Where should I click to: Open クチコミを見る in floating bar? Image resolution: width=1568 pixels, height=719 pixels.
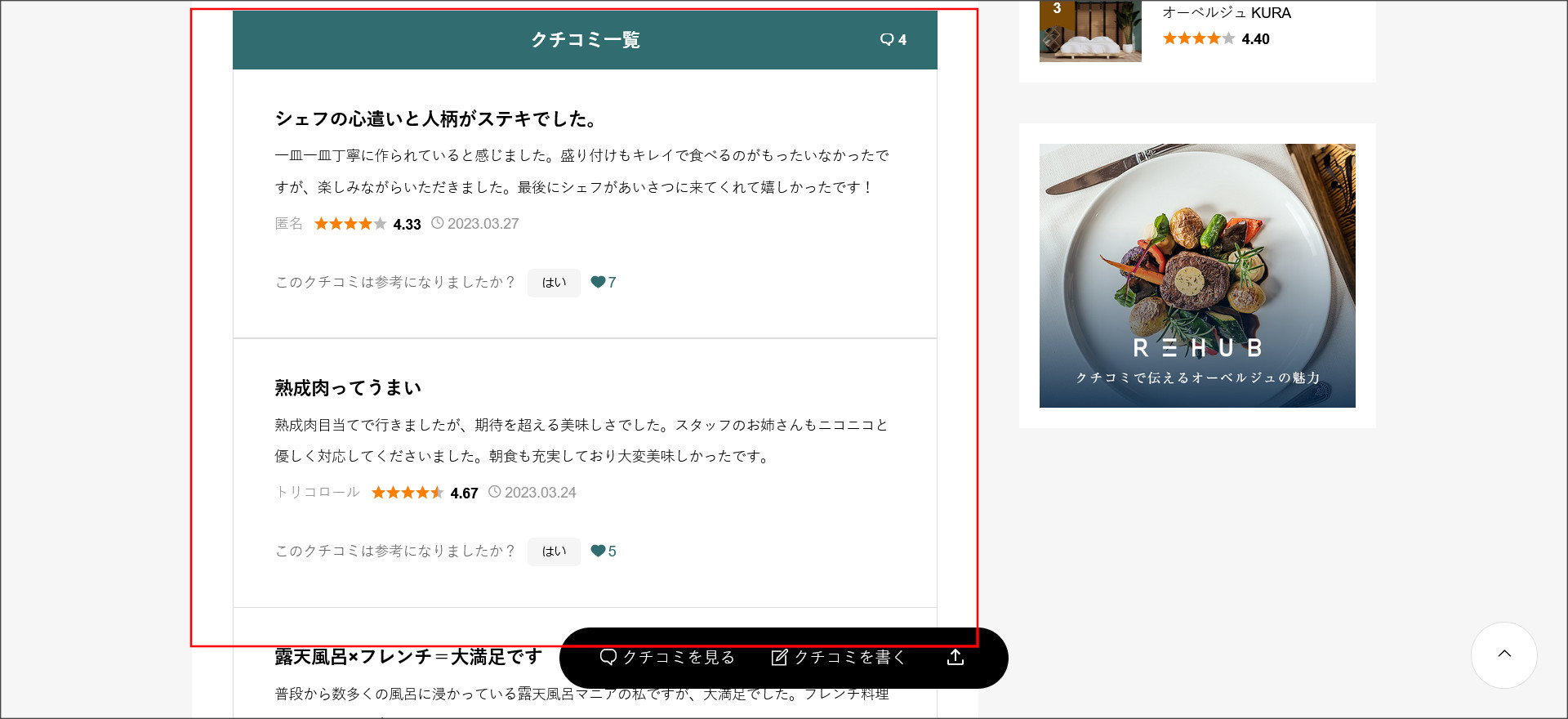pyautogui.click(x=667, y=658)
